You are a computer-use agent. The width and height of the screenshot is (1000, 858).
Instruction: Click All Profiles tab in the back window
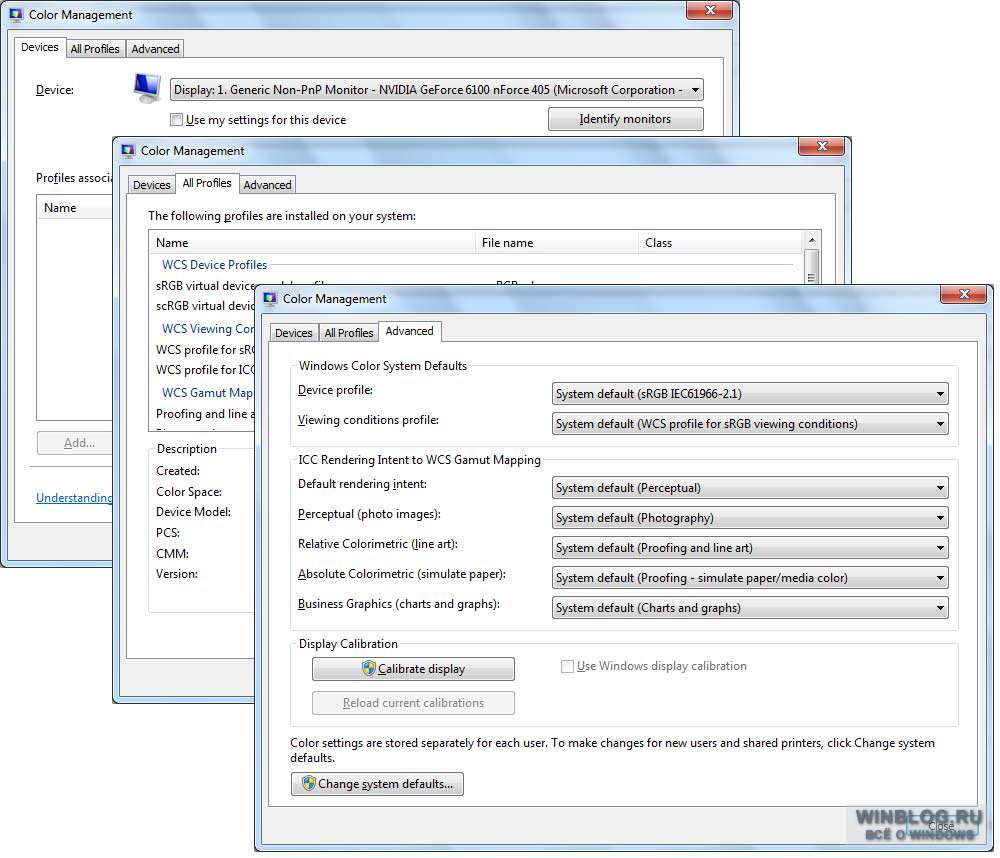click(x=94, y=49)
